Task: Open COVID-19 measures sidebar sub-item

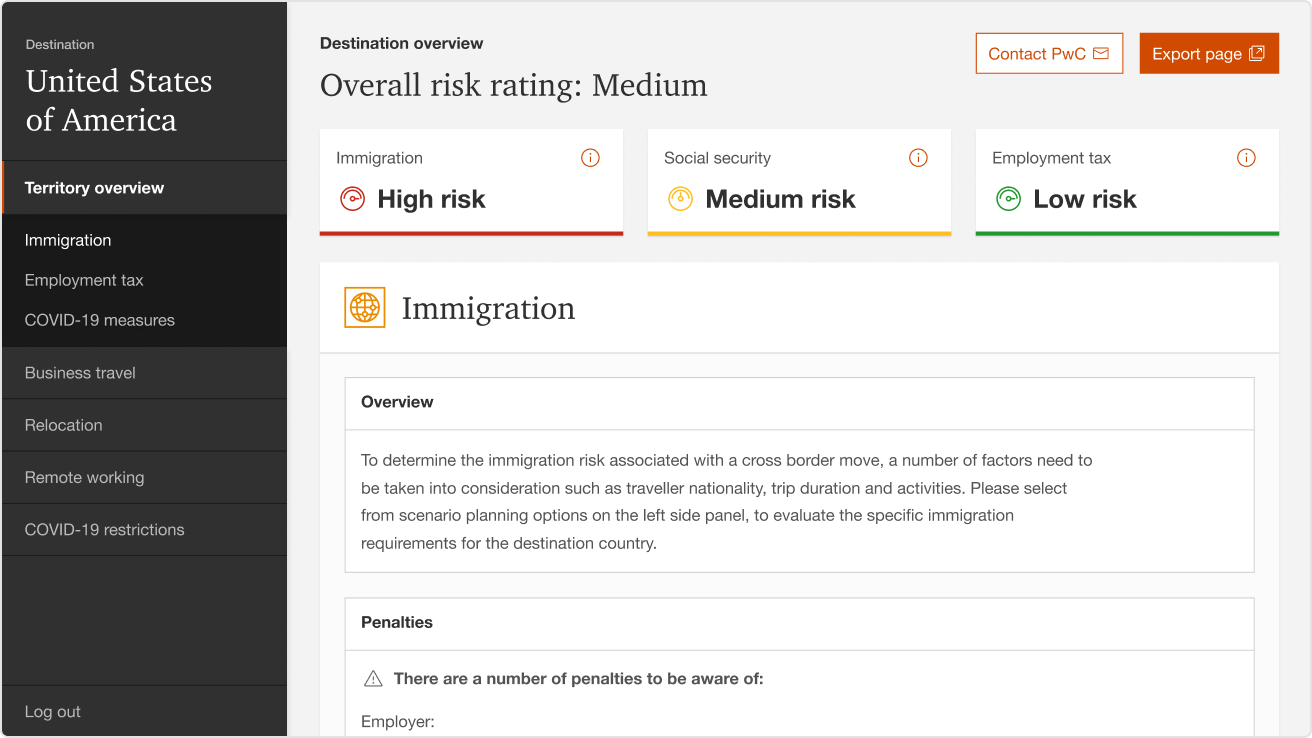Action: tap(100, 321)
